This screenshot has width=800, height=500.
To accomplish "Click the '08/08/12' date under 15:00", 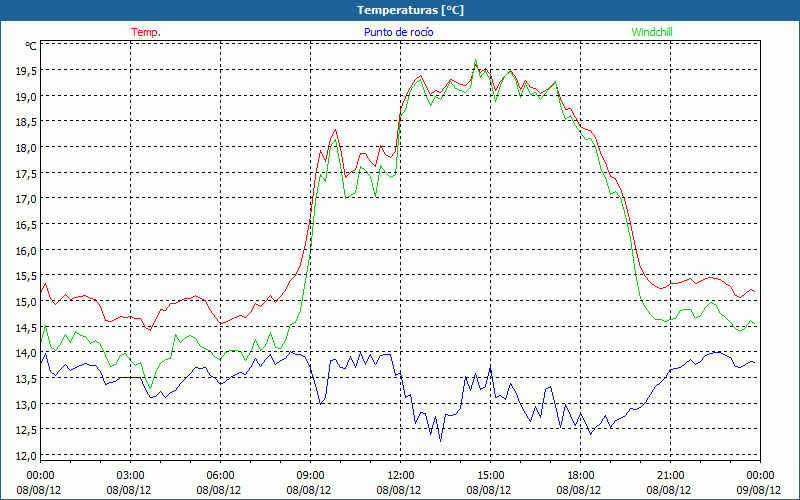I will point(490,490).
